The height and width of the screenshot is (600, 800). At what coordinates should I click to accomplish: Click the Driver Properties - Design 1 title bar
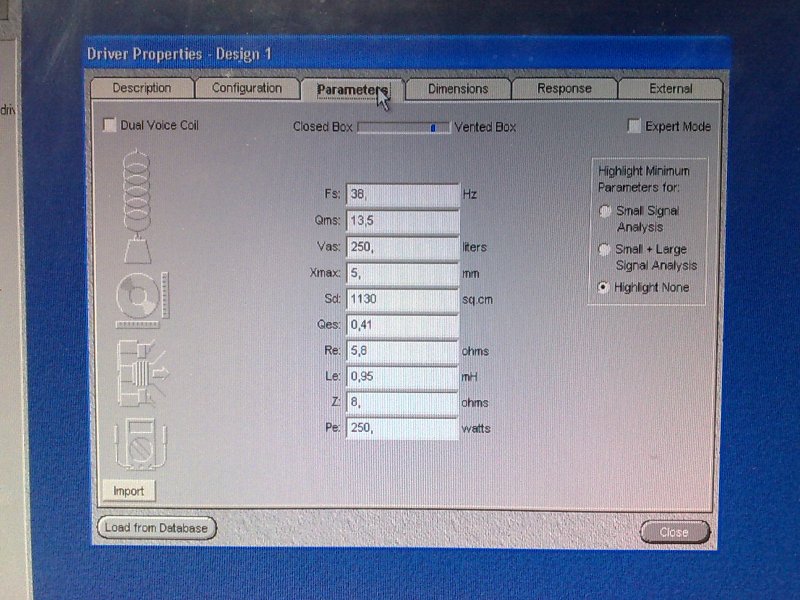click(407, 53)
